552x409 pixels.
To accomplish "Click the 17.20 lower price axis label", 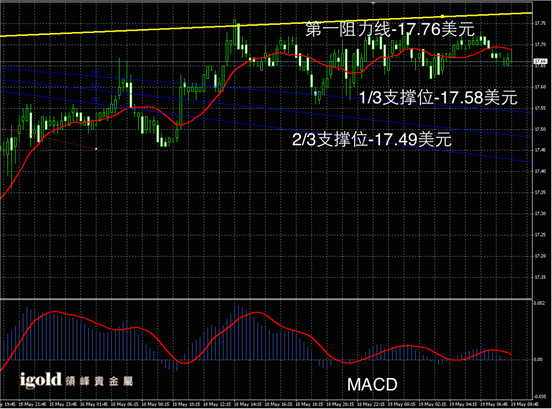I will click(540, 256).
